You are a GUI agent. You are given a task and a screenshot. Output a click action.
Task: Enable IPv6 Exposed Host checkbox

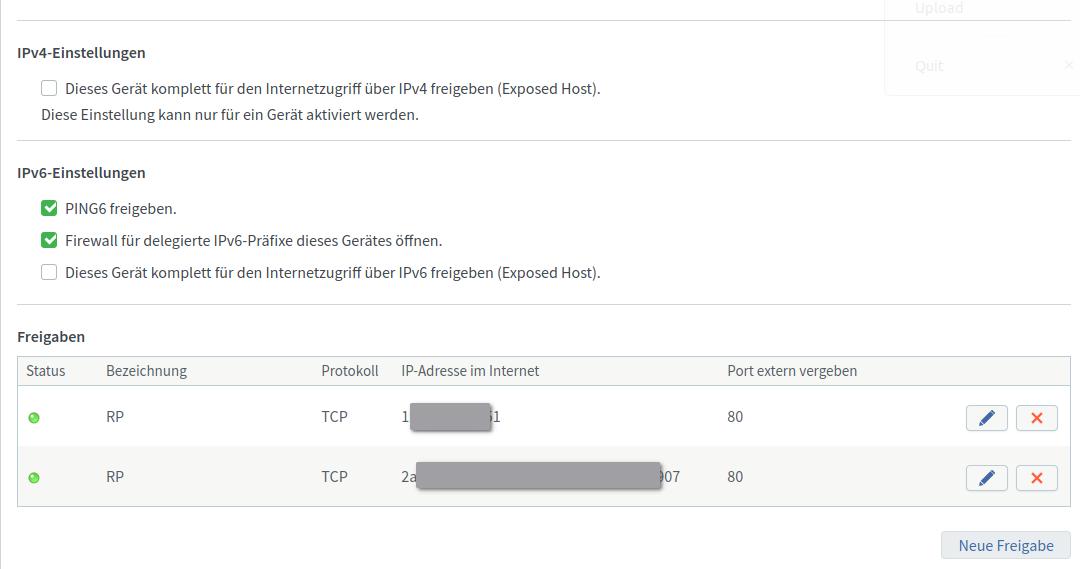49,273
